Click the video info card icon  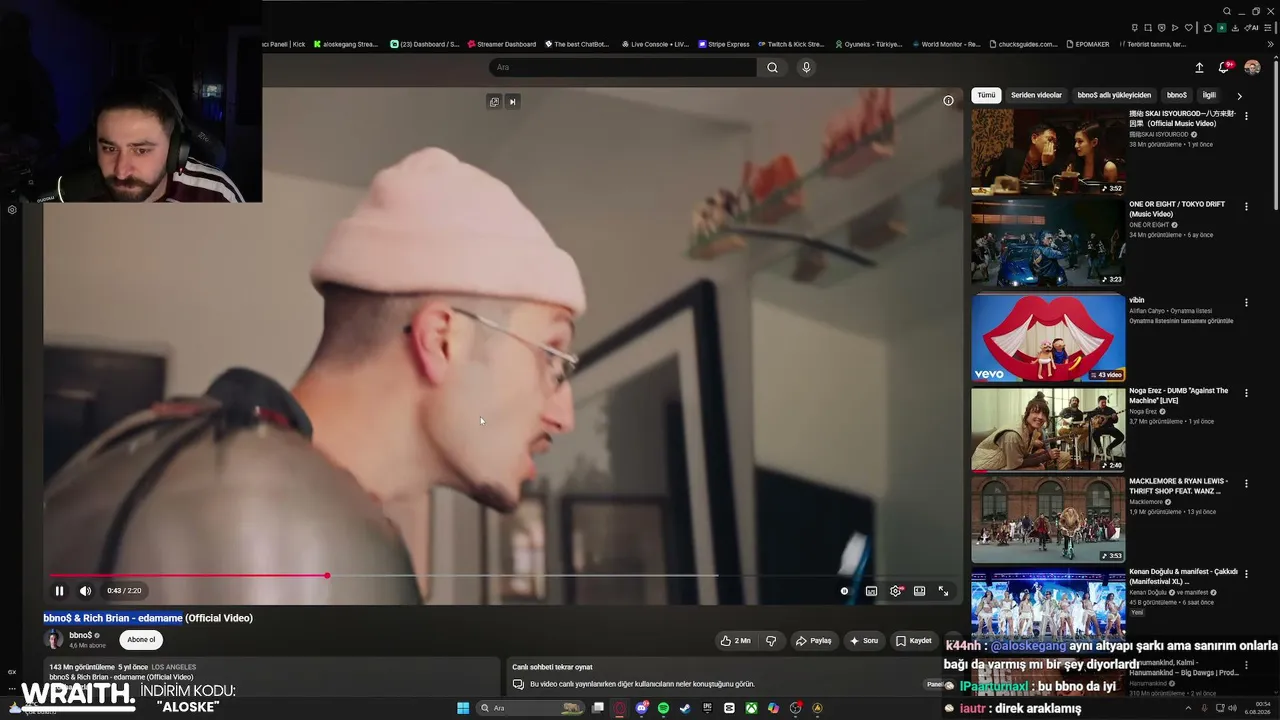tap(948, 100)
